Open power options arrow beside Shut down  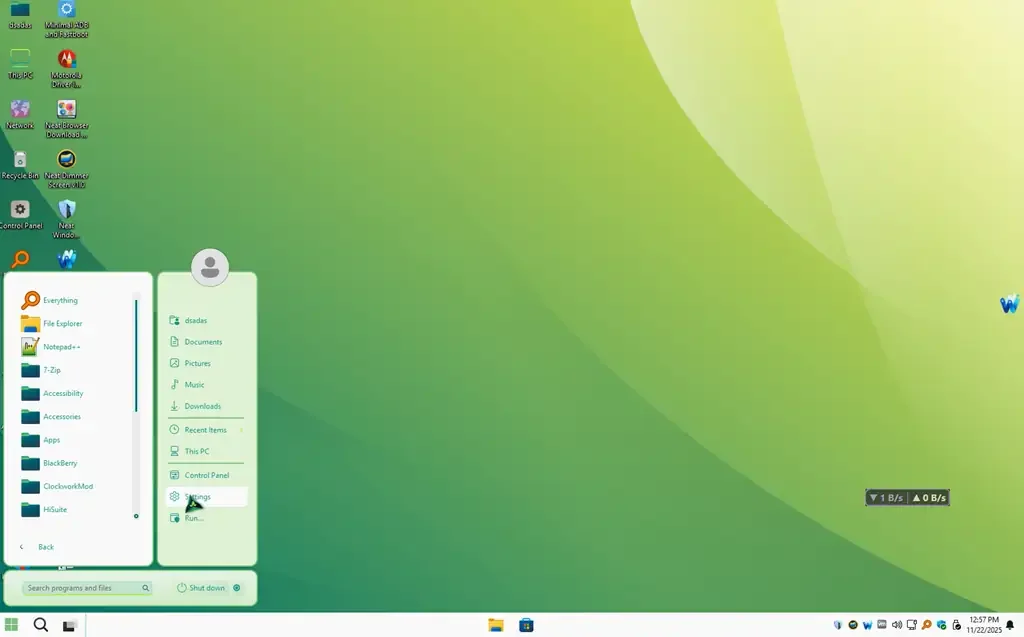236,588
